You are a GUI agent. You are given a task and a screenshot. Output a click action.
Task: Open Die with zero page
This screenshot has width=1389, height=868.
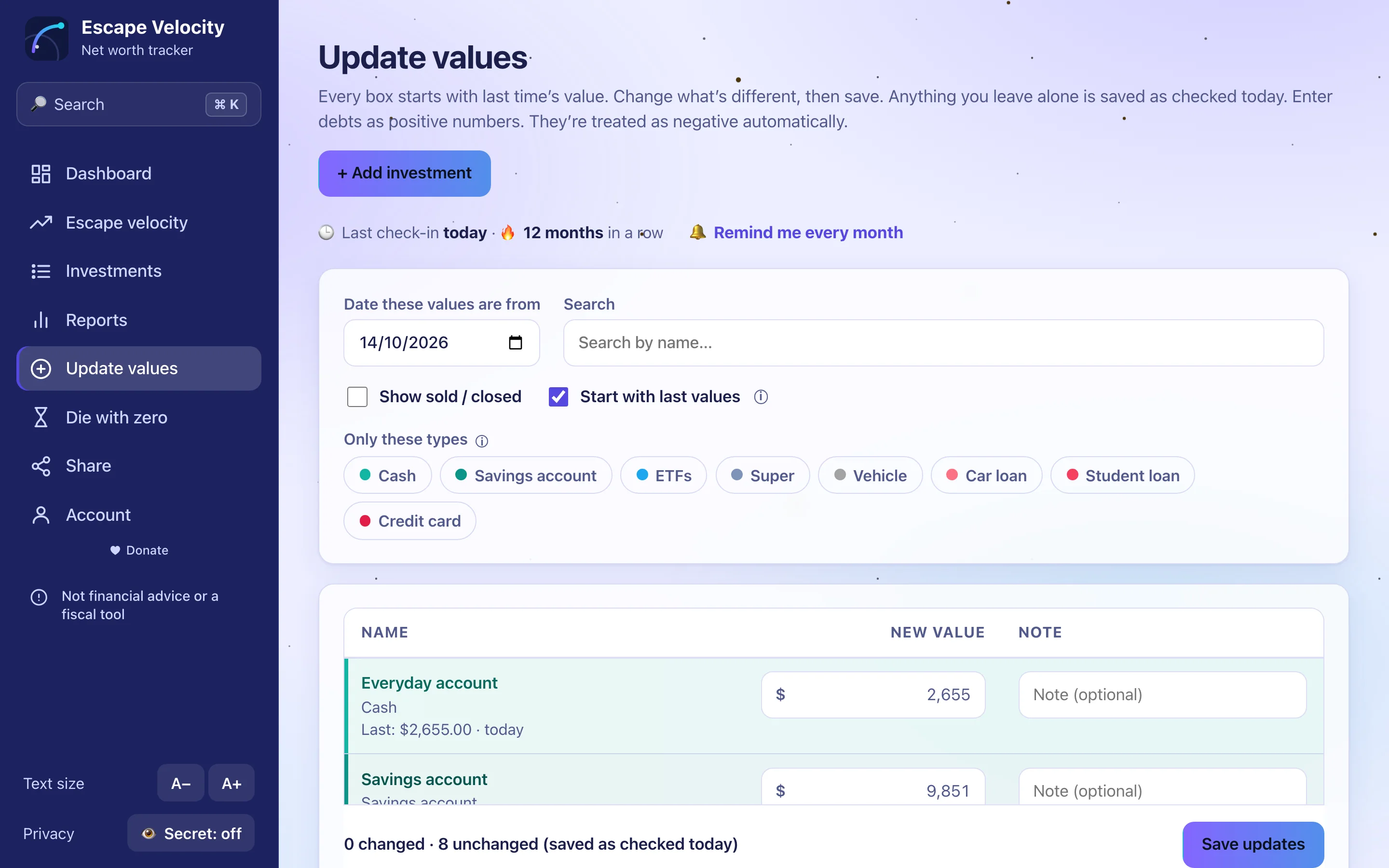pyautogui.click(x=138, y=417)
